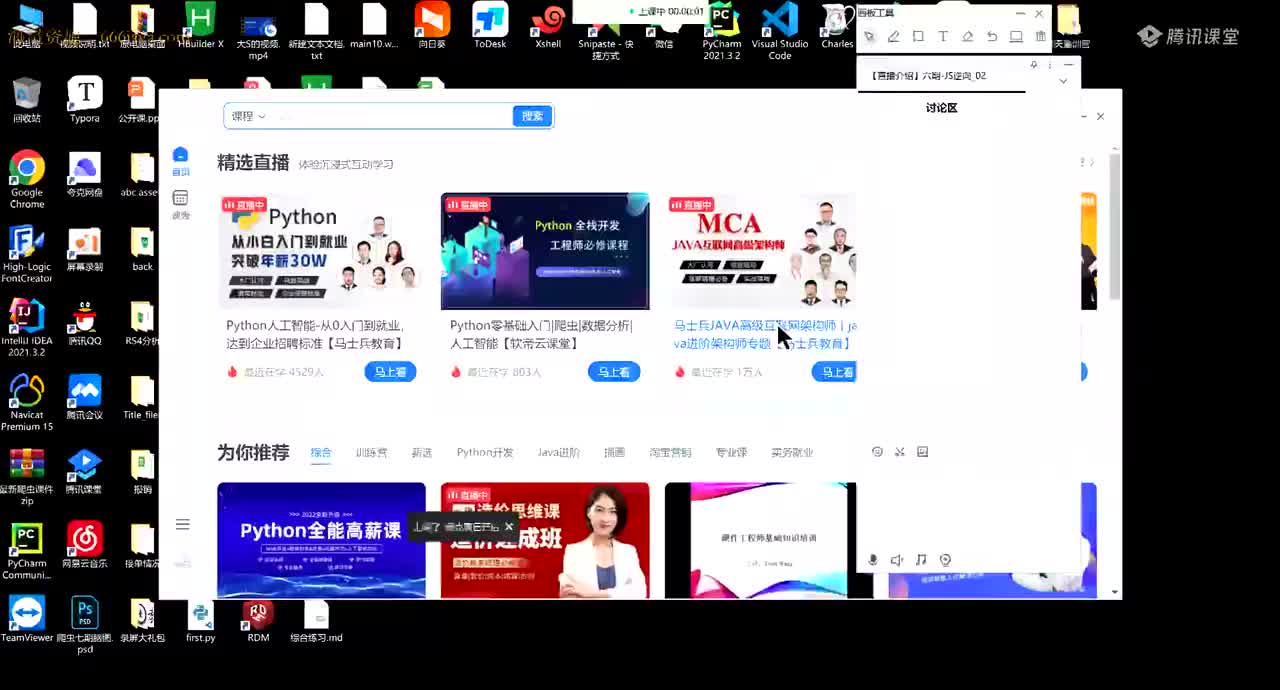Screen dimensions: 1280x690
Task: Collapse the live intro panel chevron
Action: tap(1063, 81)
